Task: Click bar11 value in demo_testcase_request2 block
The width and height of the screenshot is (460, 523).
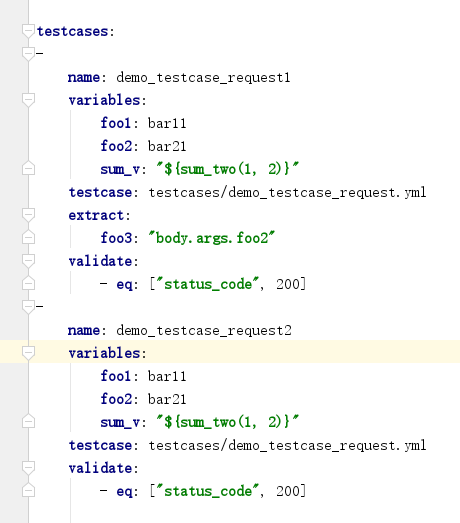Action: click(167, 376)
